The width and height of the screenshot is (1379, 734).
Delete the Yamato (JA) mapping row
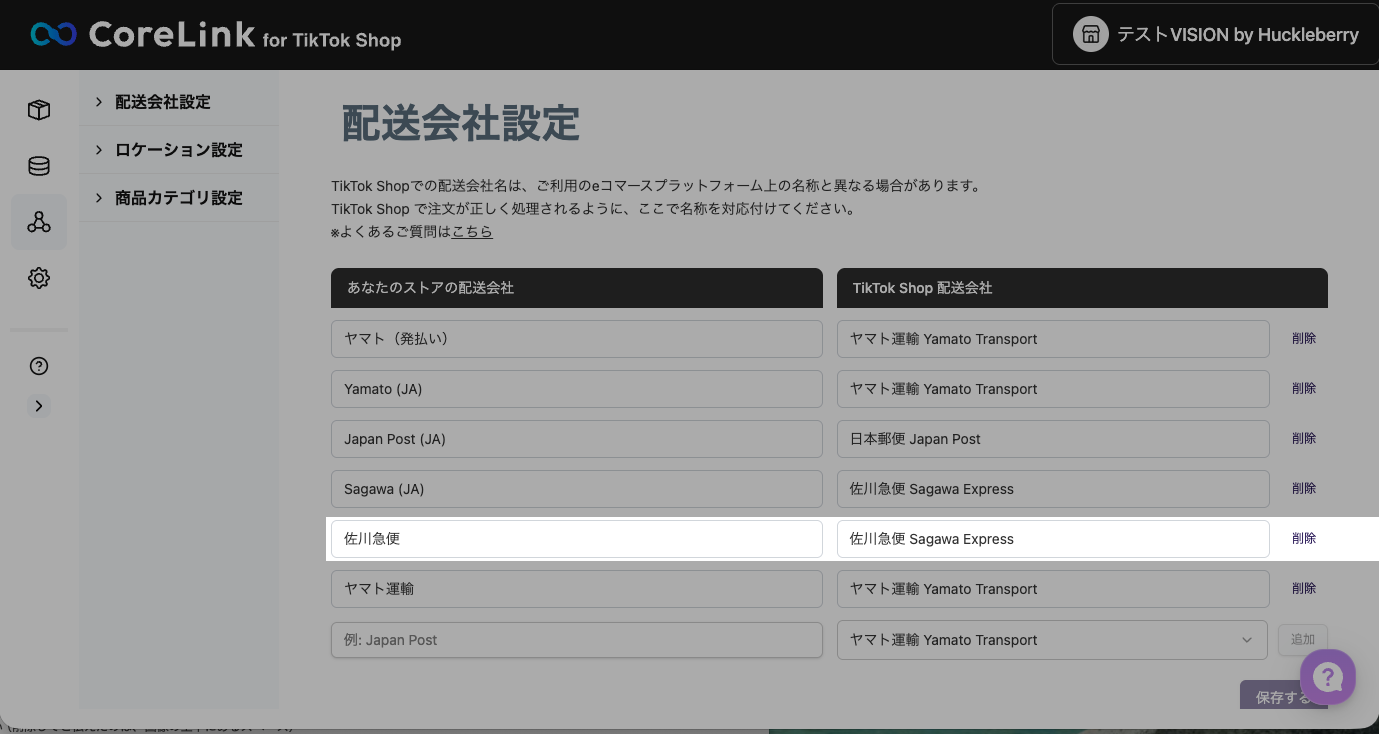pos(1304,388)
